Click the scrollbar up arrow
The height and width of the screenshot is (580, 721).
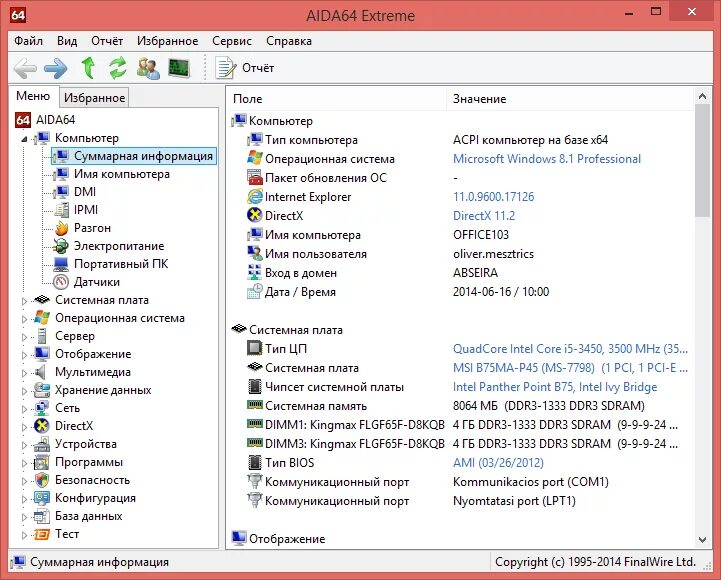(x=702, y=96)
